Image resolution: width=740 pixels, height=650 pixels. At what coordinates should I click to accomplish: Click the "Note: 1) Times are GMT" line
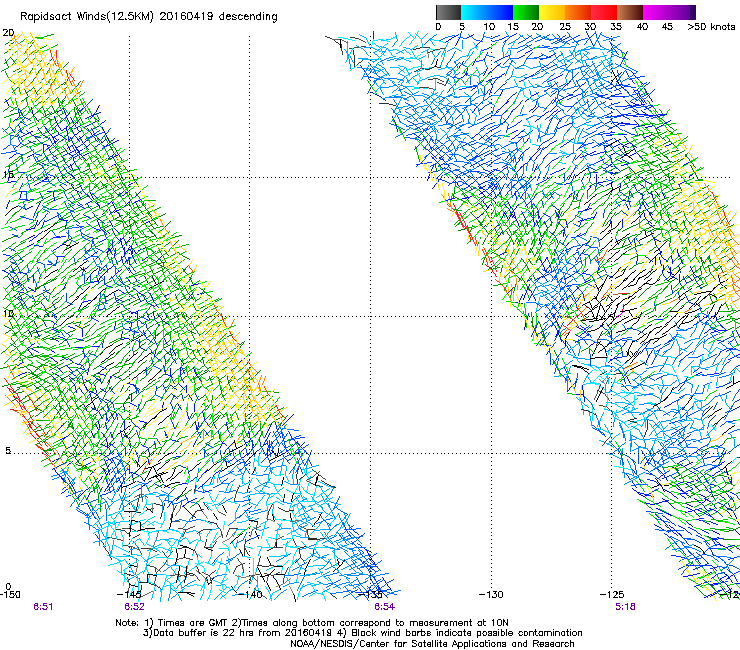point(312,623)
